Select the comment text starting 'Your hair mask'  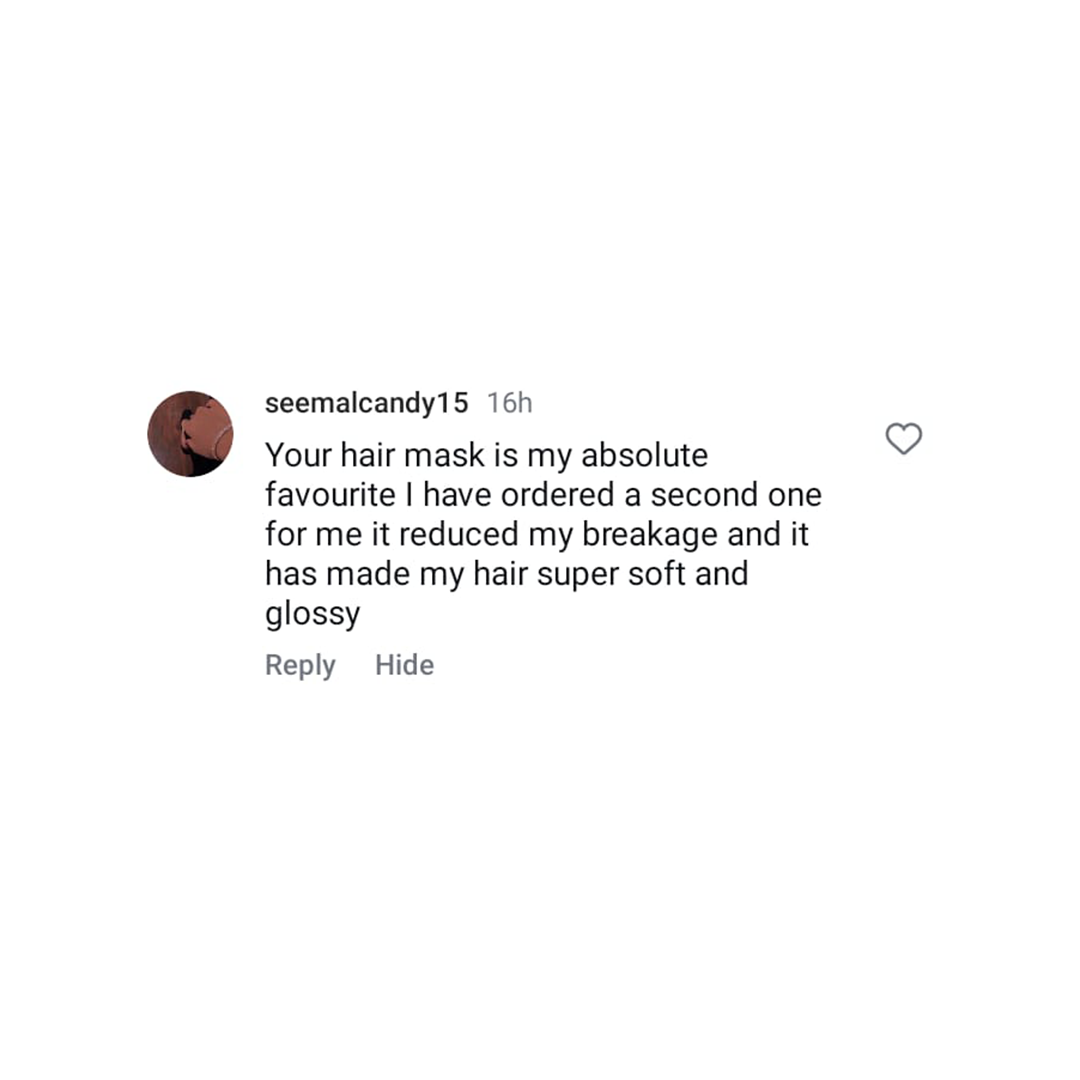click(543, 534)
